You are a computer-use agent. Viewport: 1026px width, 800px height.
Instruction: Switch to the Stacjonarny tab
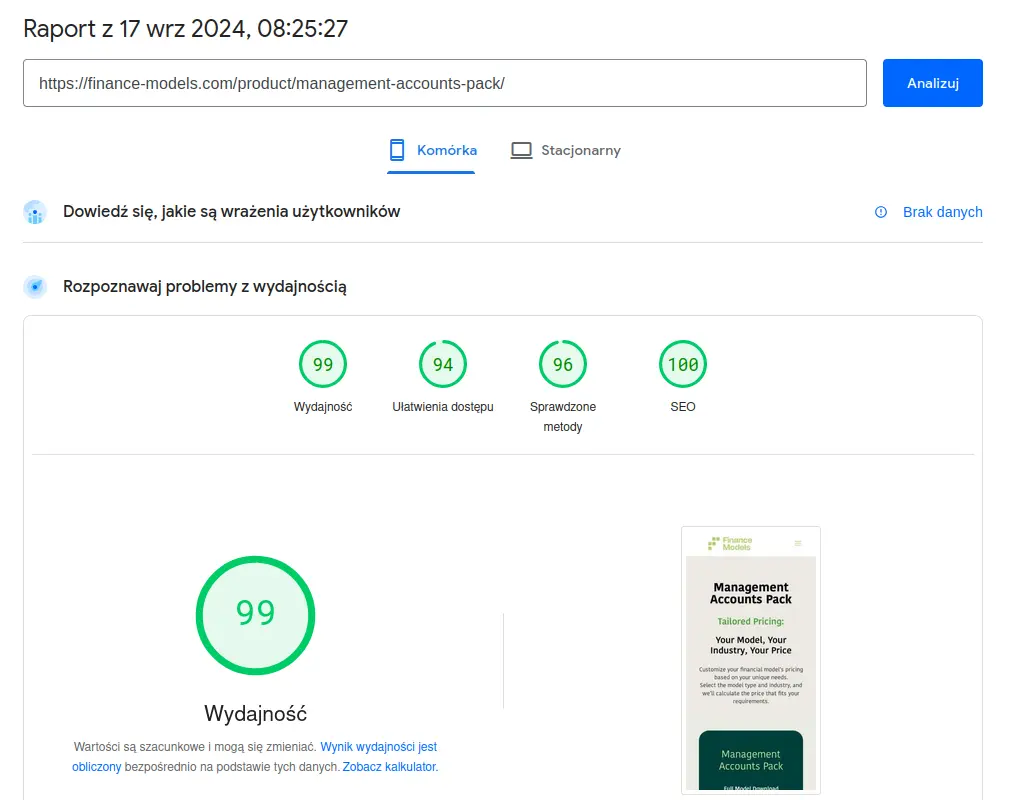pyautogui.click(x=565, y=150)
